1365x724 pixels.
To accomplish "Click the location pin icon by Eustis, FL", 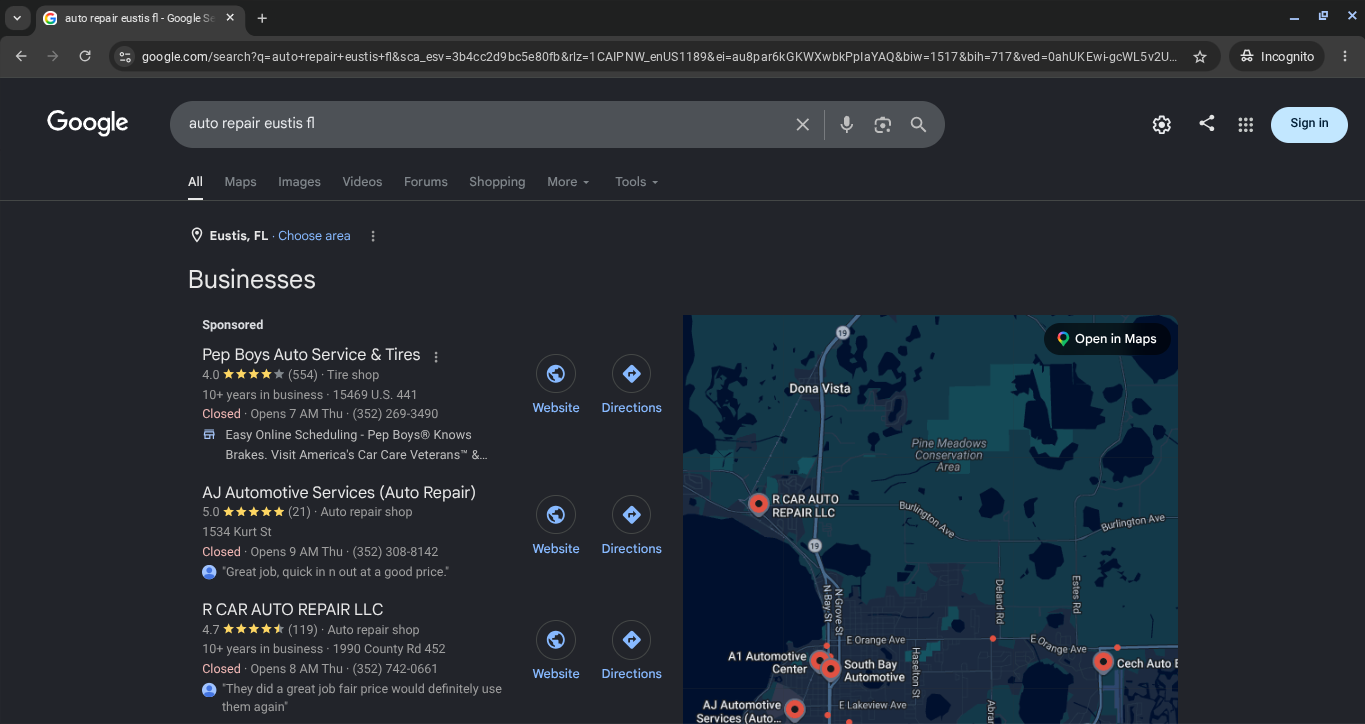I will pyautogui.click(x=197, y=236).
